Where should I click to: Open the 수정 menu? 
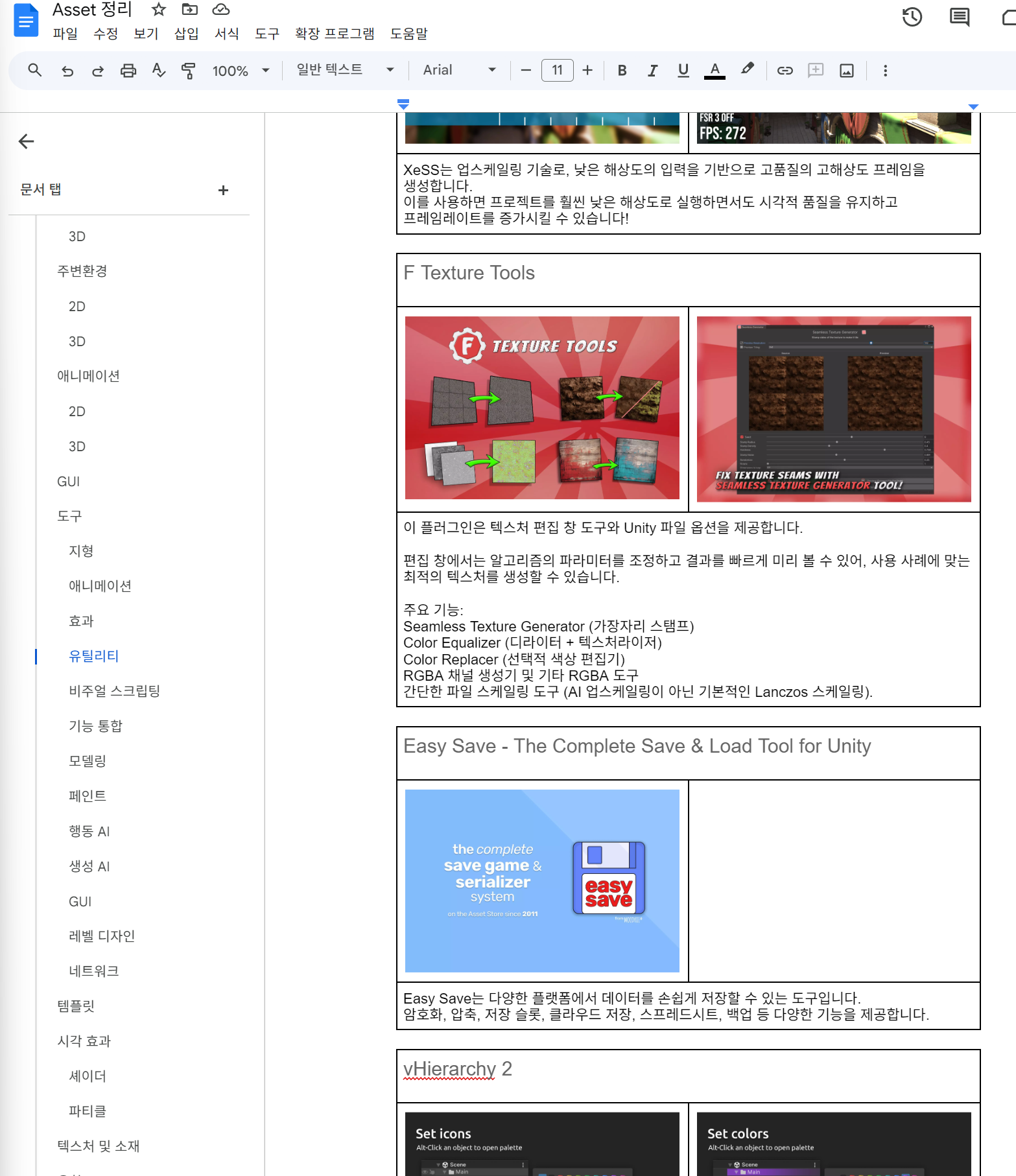[106, 34]
